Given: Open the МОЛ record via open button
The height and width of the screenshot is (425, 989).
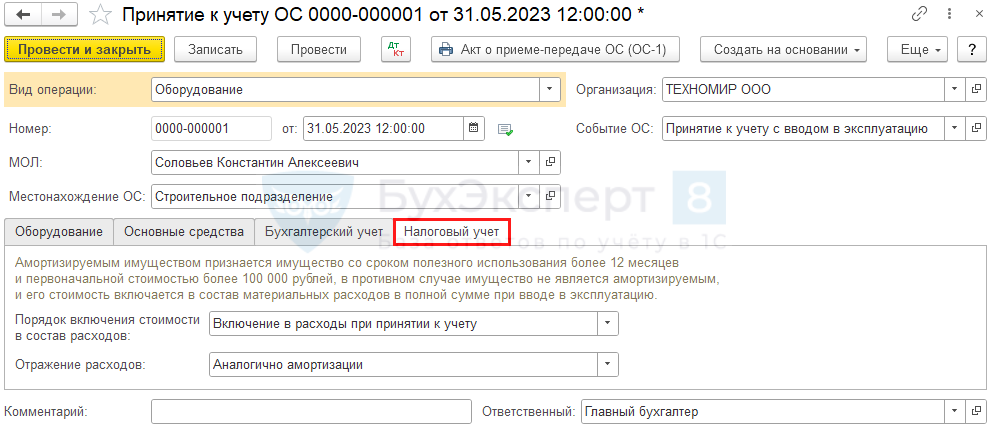Looking at the screenshot, I should click(x=550, y=161).
